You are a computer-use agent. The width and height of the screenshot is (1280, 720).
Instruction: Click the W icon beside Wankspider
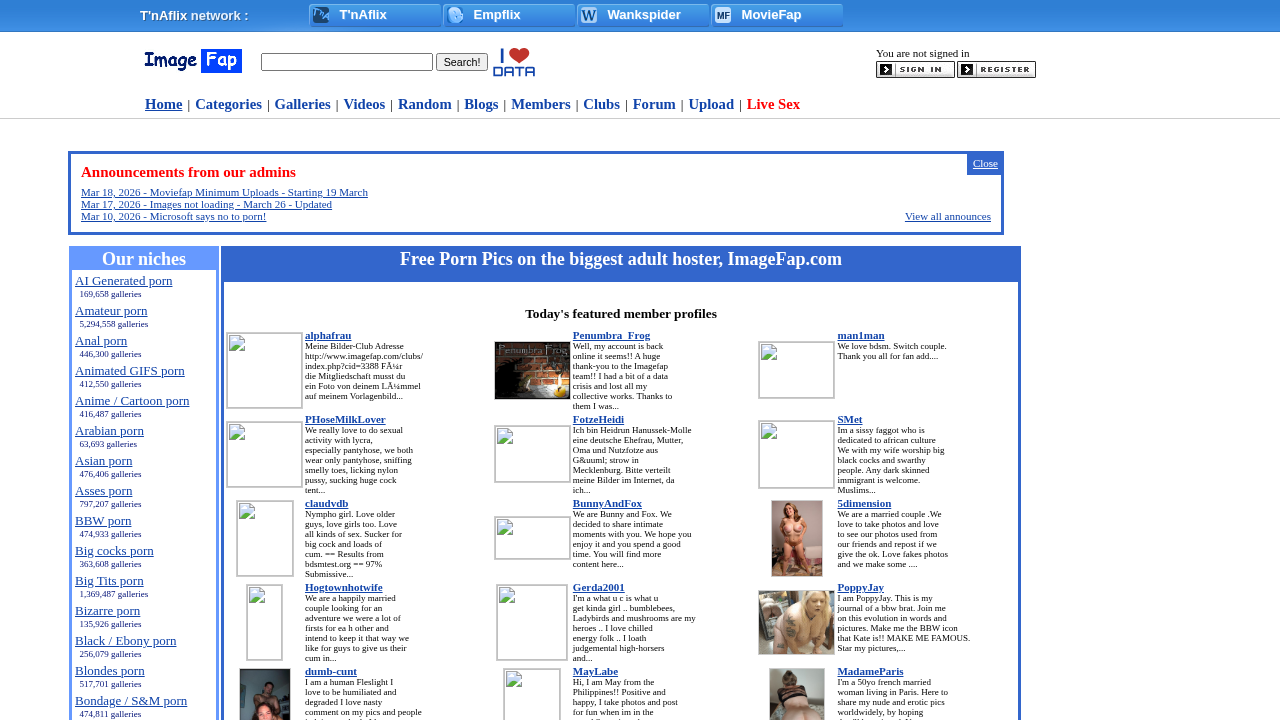coord(589,15)
